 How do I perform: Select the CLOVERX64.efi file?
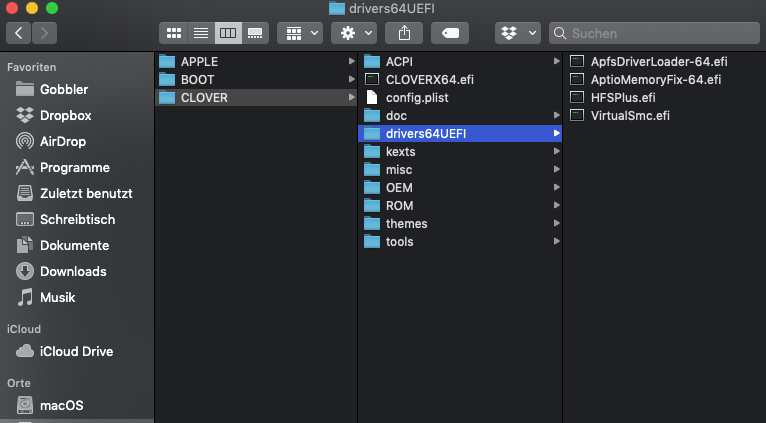460,80
